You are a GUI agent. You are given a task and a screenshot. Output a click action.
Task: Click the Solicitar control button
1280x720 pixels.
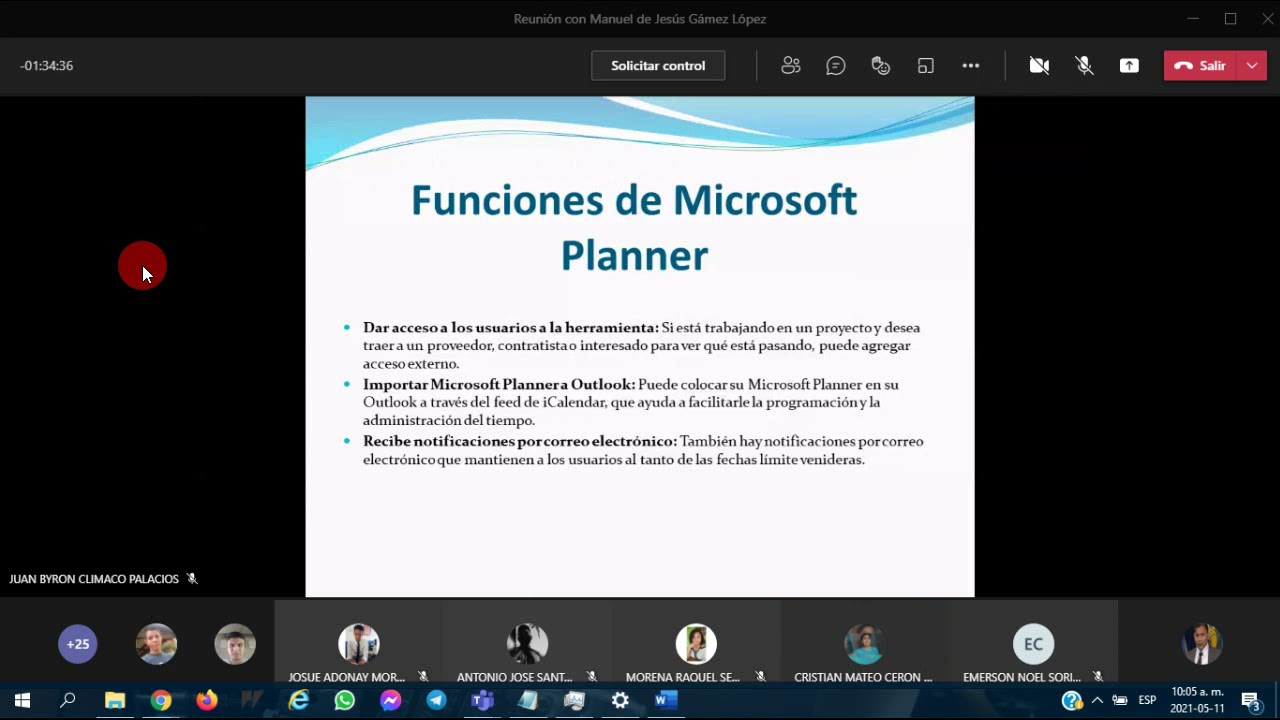(x=658, y=66)
